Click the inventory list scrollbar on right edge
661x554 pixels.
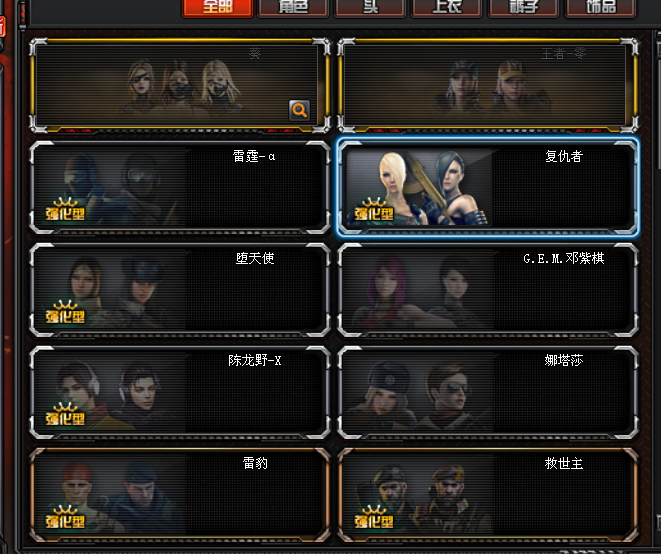(658, 278)
